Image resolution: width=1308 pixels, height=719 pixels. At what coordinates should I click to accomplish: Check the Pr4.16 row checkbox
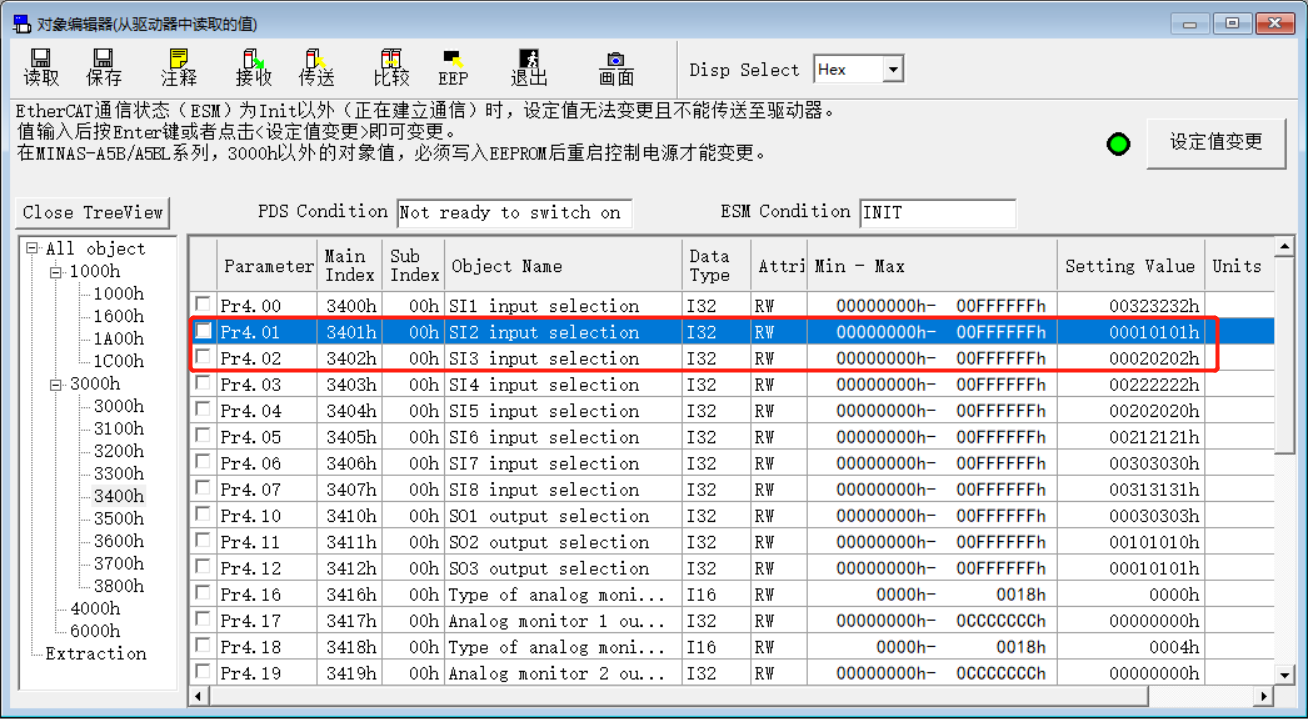[x=203, y=593]
